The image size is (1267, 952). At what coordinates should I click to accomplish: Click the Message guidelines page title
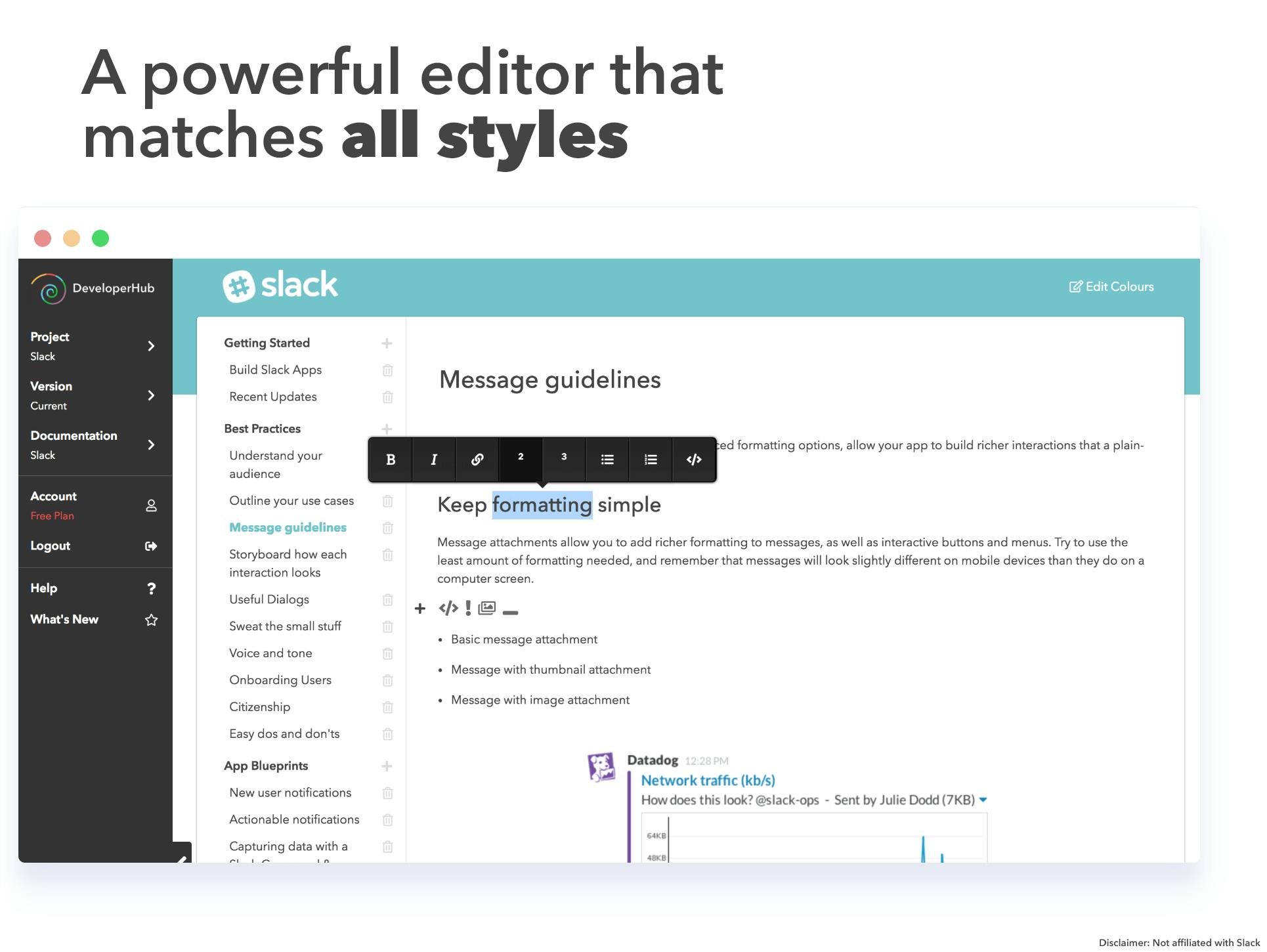550,379
